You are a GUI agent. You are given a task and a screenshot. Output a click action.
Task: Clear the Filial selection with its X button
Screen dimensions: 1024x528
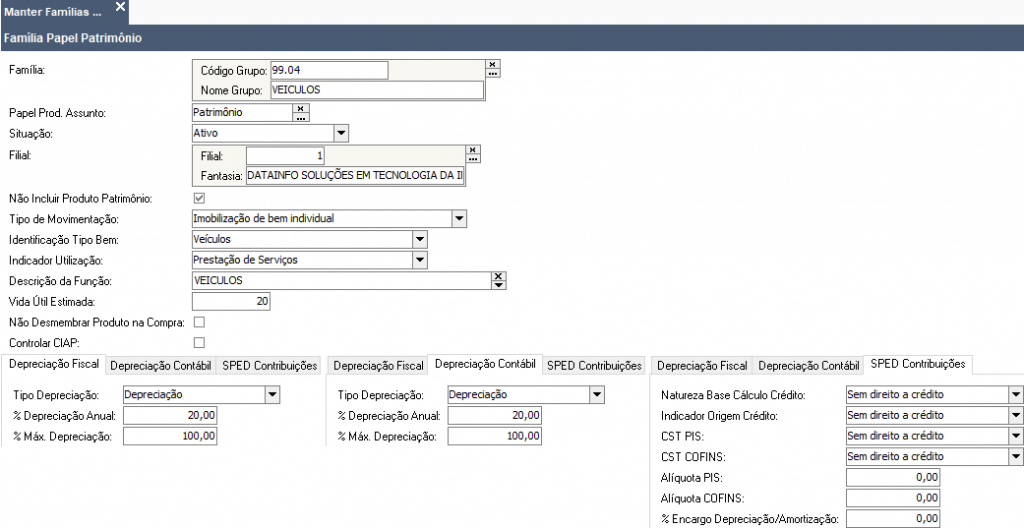tap(473, 150)
